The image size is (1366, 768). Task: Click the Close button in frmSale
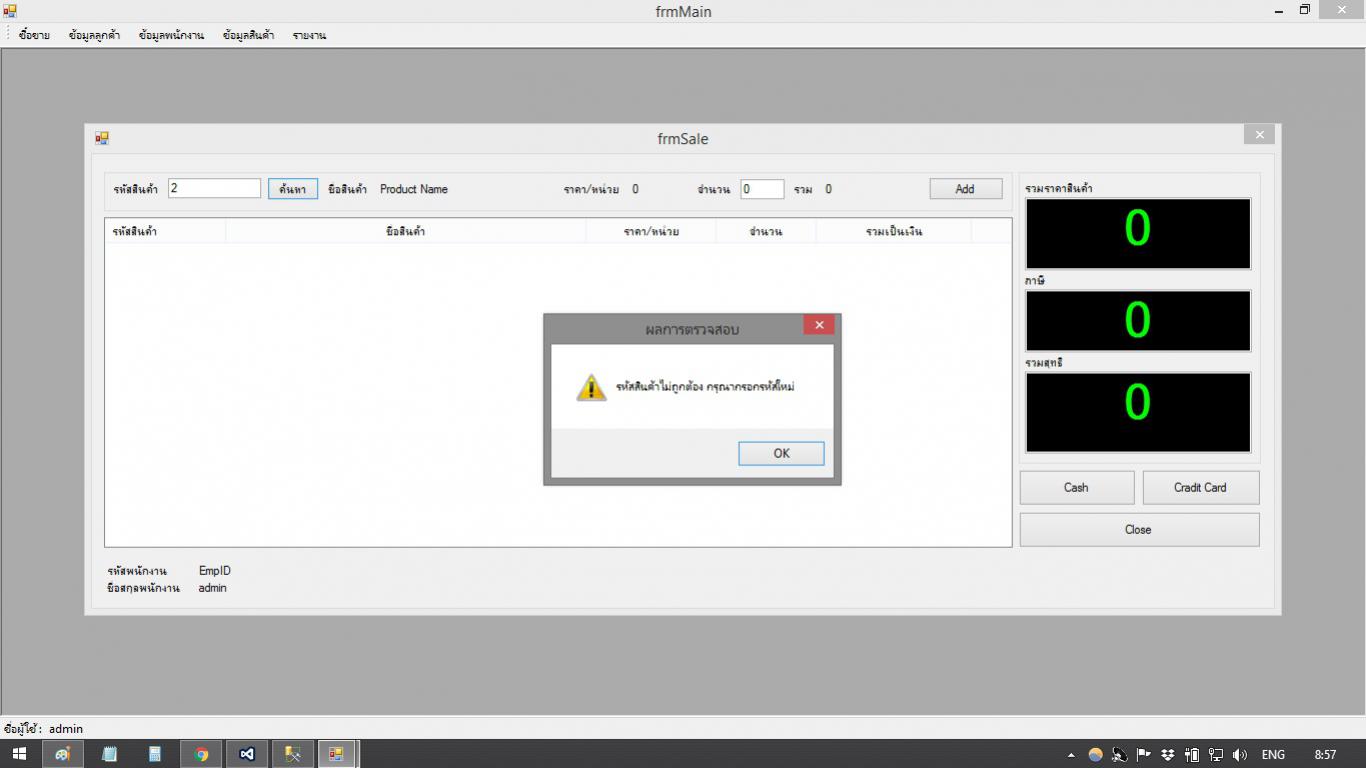[1139, 530]
